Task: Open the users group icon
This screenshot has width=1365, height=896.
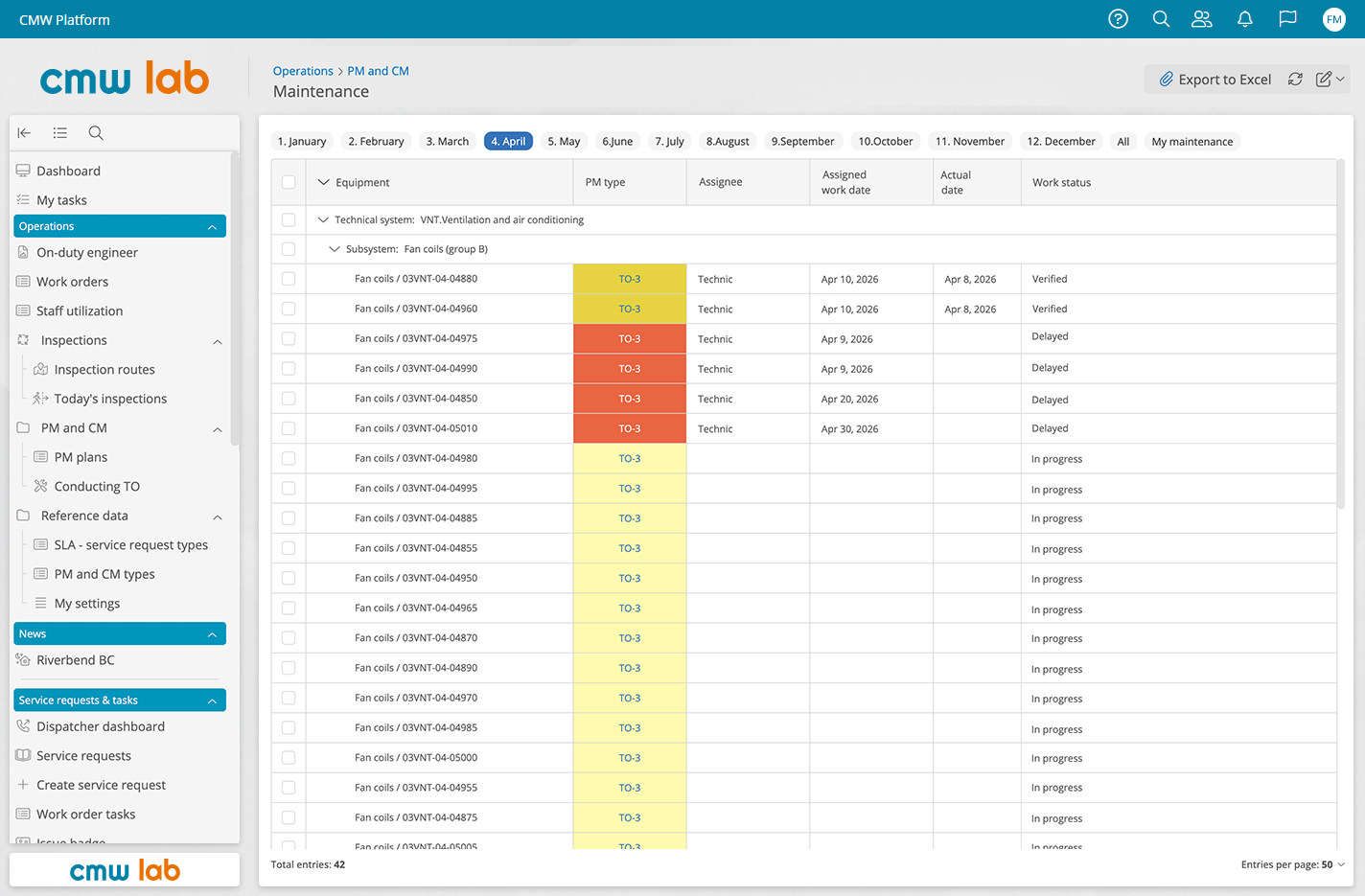Action: (1202, 19)
